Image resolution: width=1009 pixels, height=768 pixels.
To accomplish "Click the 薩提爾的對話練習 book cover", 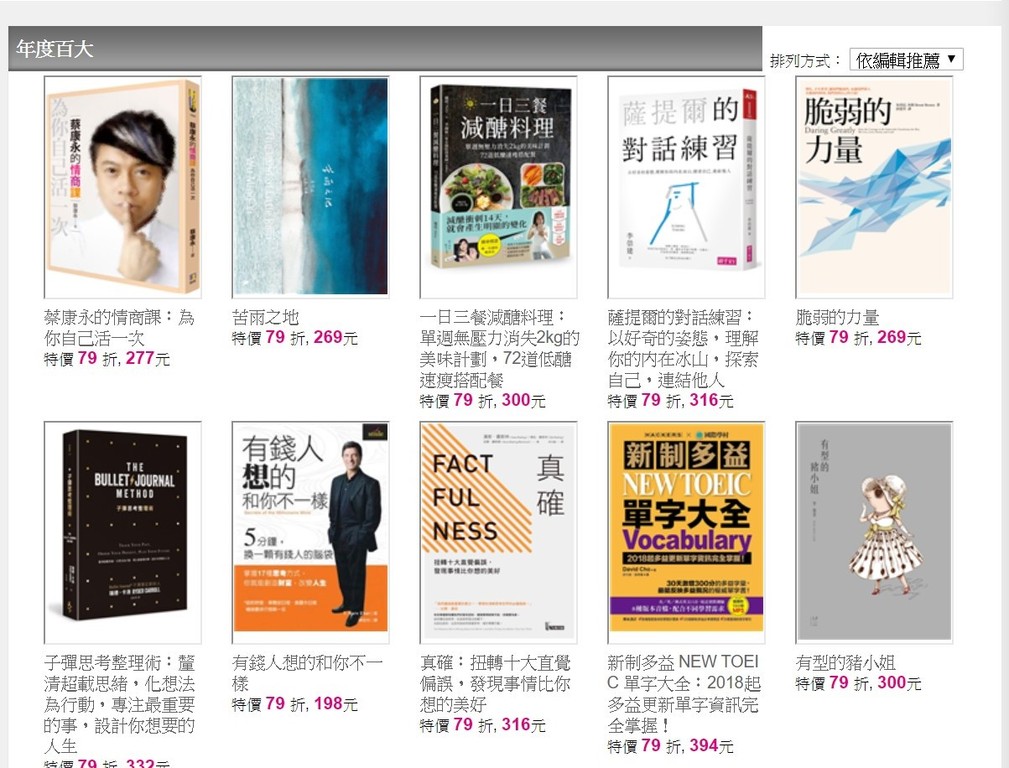I will point(686,187).
